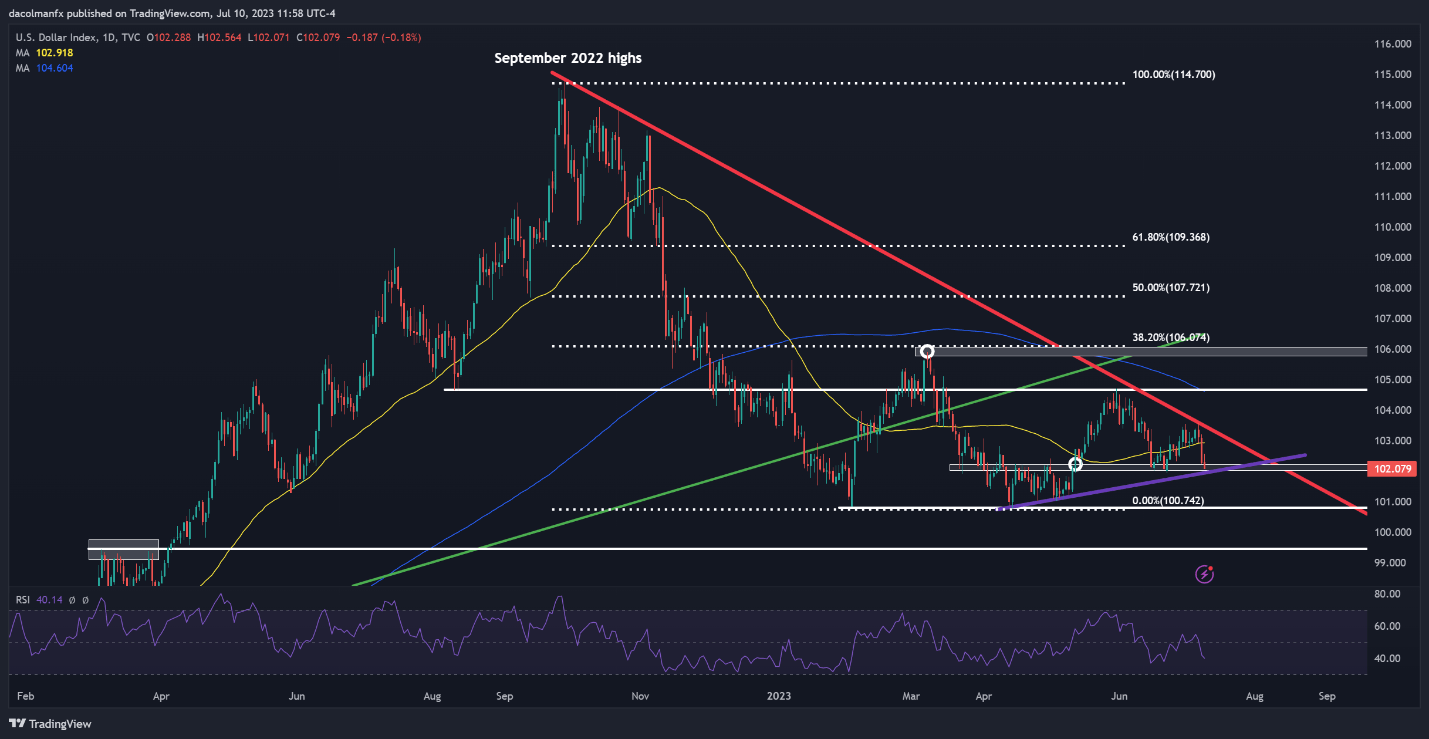This screenshot has height=739, width=1429.
Task: Click the 40.00 RSI axis label
Action: pyautogui.click(x=1389, y=659)
